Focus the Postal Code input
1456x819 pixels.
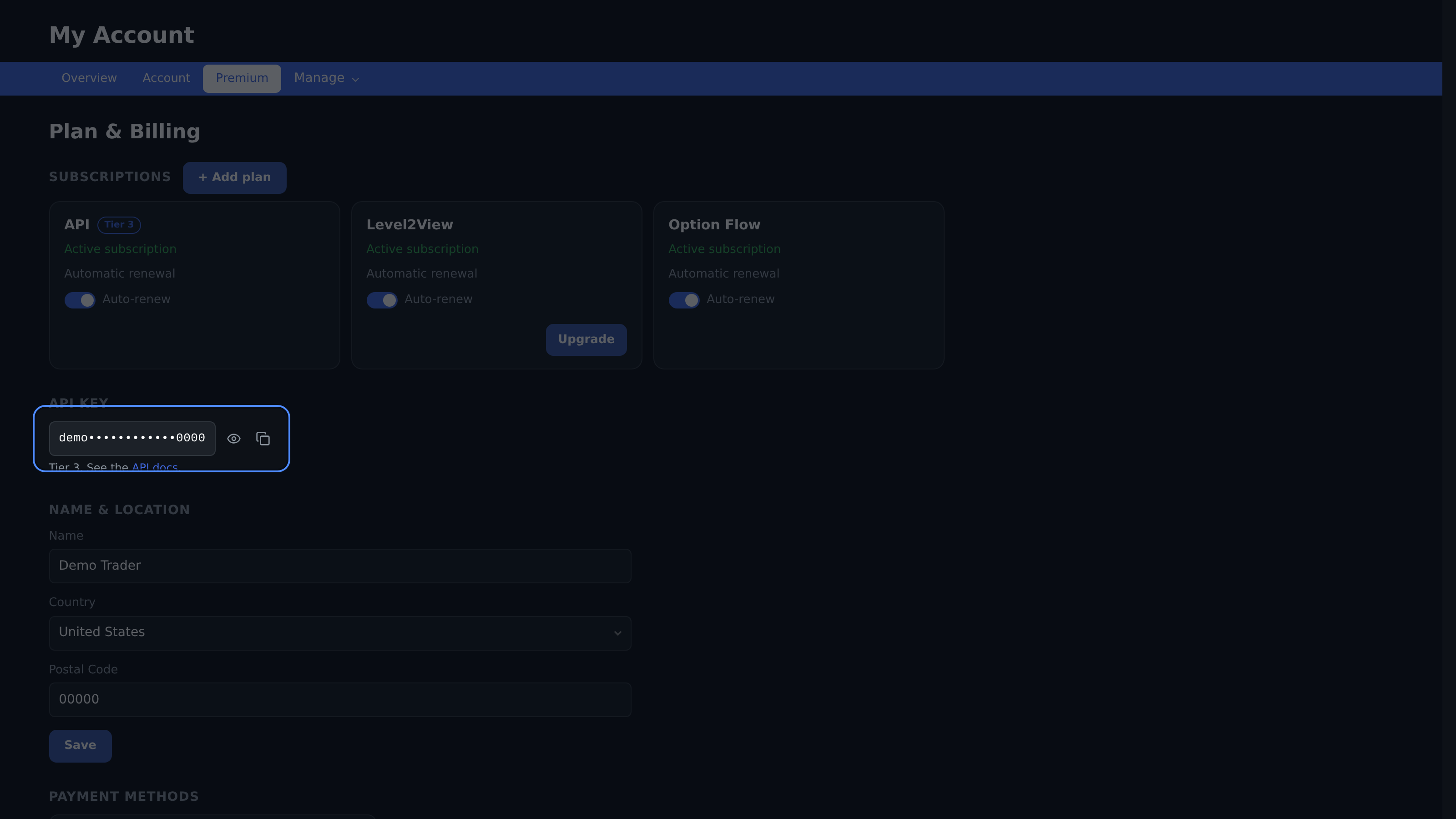coord(340,700)
